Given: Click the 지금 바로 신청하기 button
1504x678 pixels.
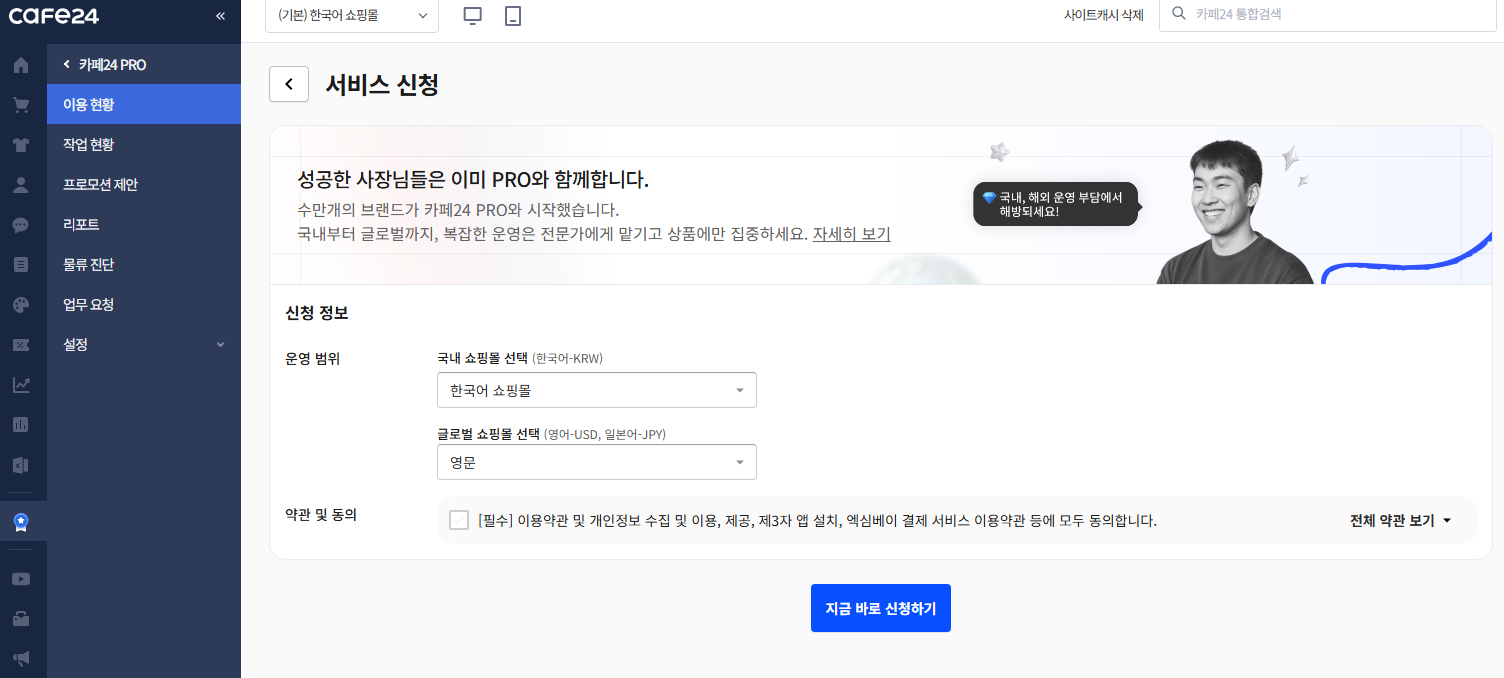Looking at the screenshot, I should pyautogui.click(x=880, y=608).
